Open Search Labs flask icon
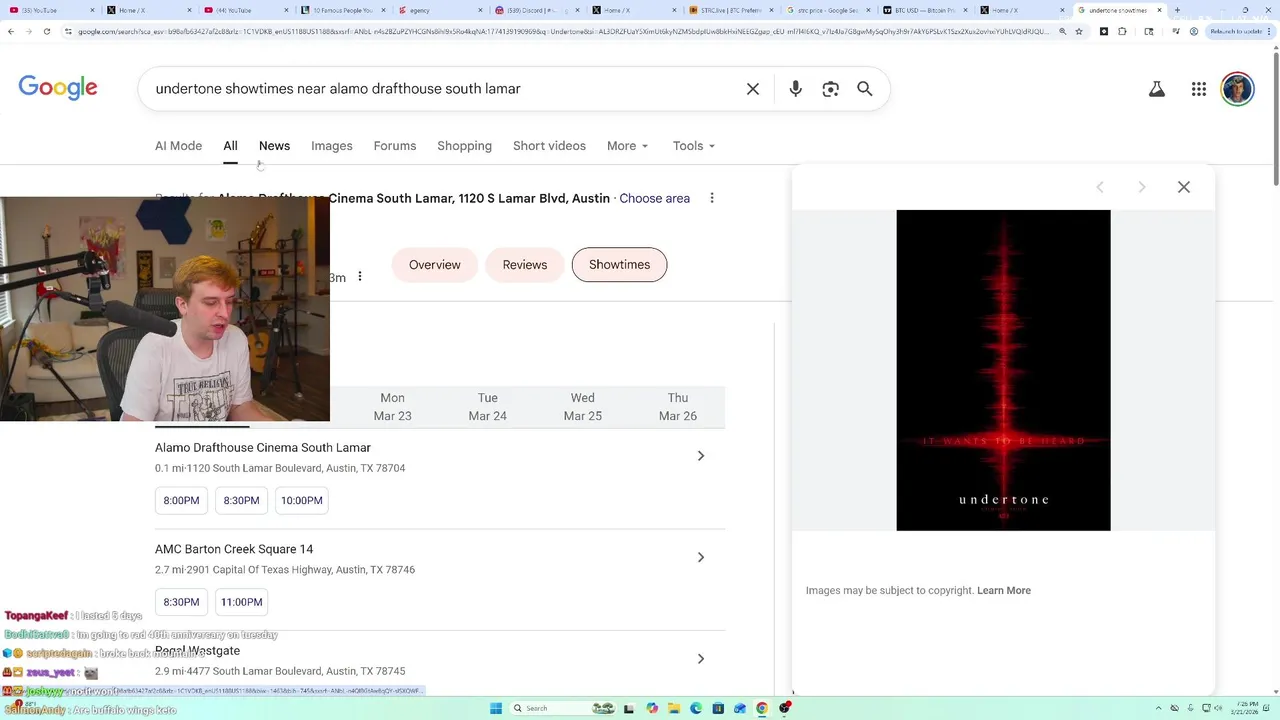1280x720 pixels. pyautogui.click(x=1157, y=89)
